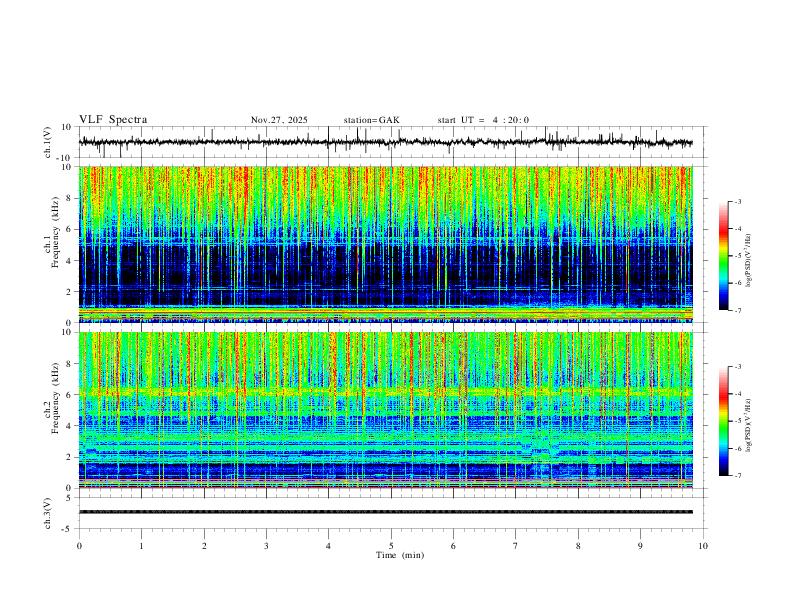Click the "ch.1(V)" waveform axis label
The height and width of the screenshot is (612, 792).
point(48,142)
